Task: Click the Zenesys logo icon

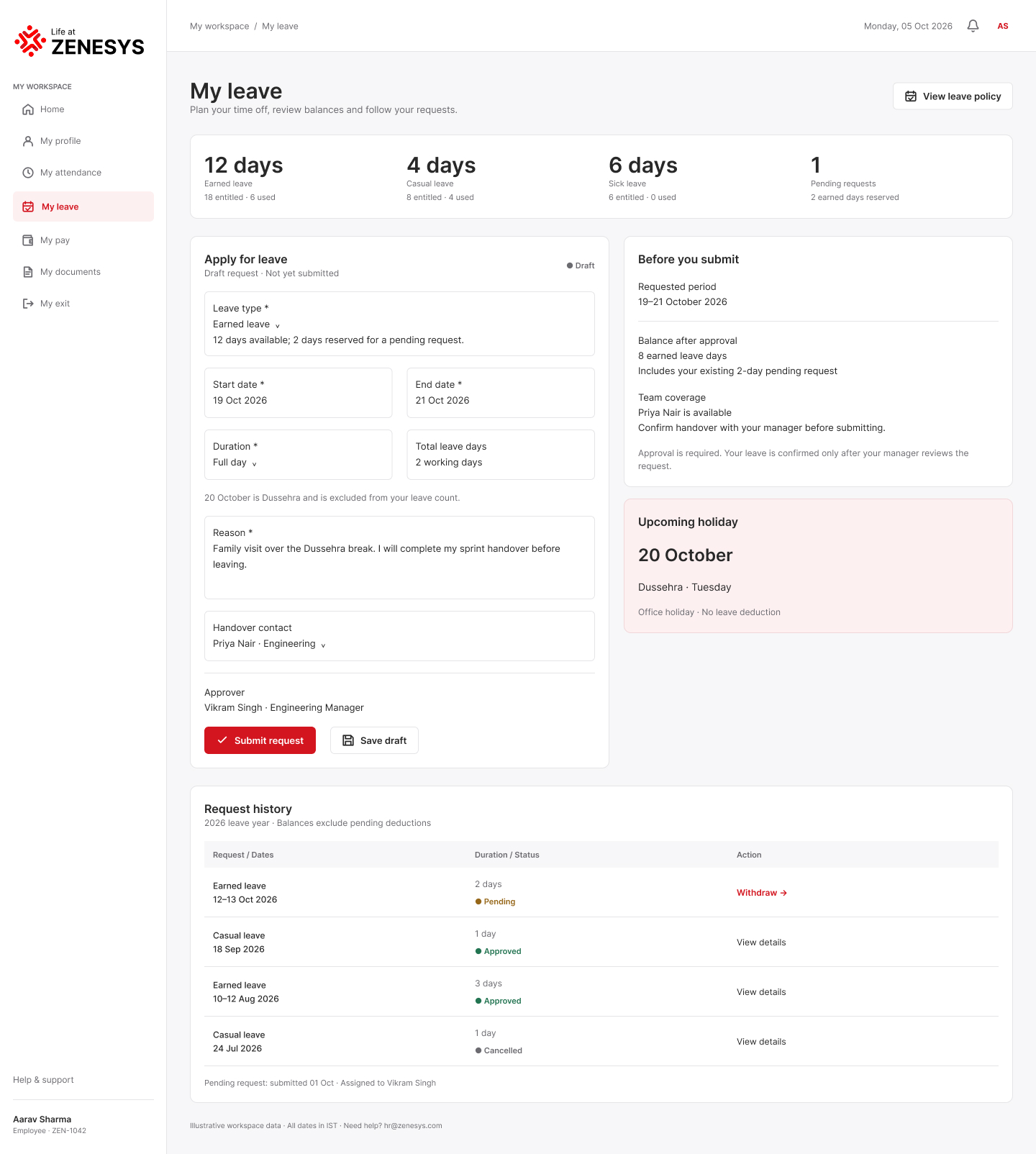Action: (30, 41)
